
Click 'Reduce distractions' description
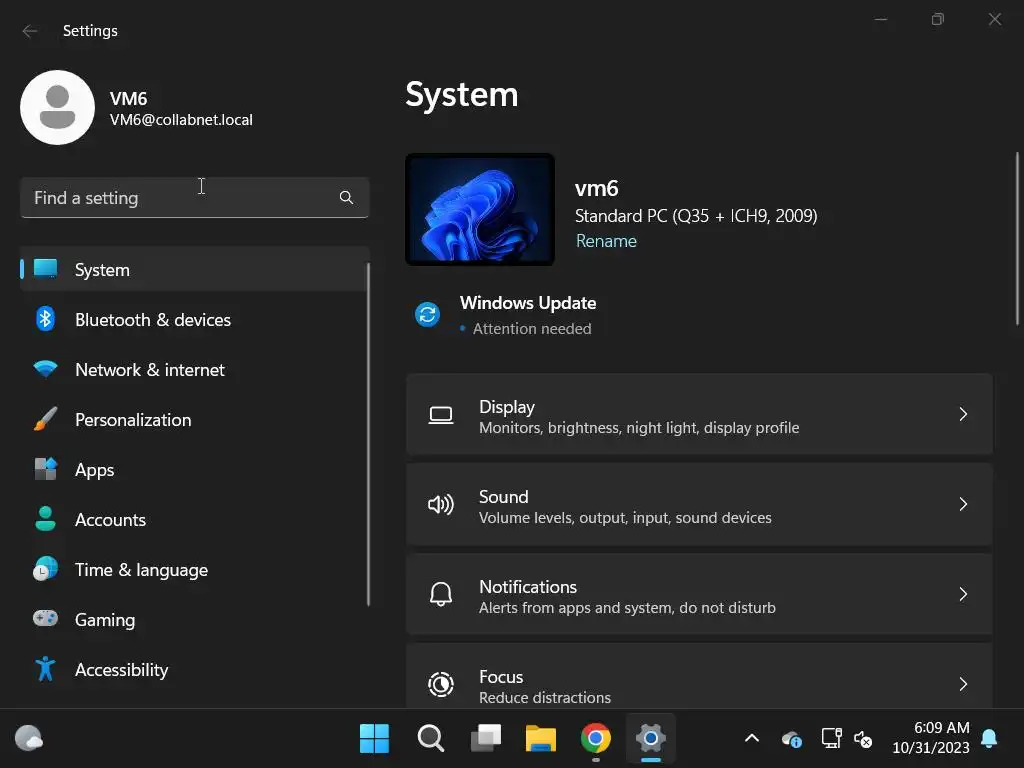pyautogui.click(x=545, y=697)
